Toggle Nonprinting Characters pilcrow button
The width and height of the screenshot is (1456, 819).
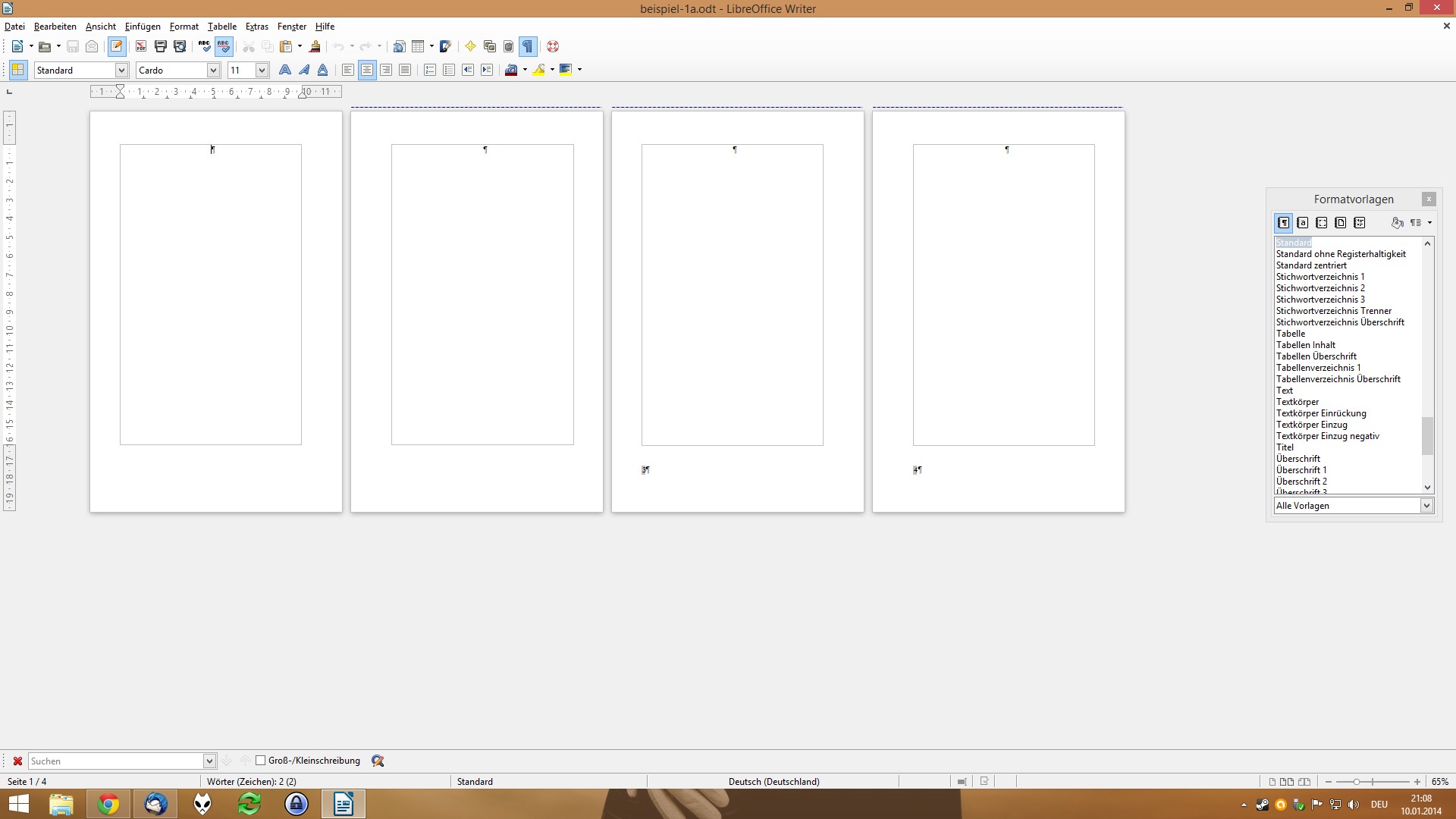coord(528,46)
